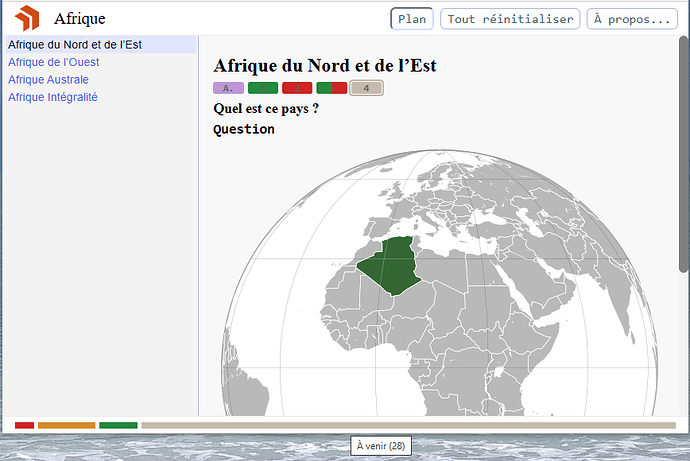Click the heading Afrique du Nord et de l'Est
690x461 pixels.
pyautogui.click(x=325, y=66)
